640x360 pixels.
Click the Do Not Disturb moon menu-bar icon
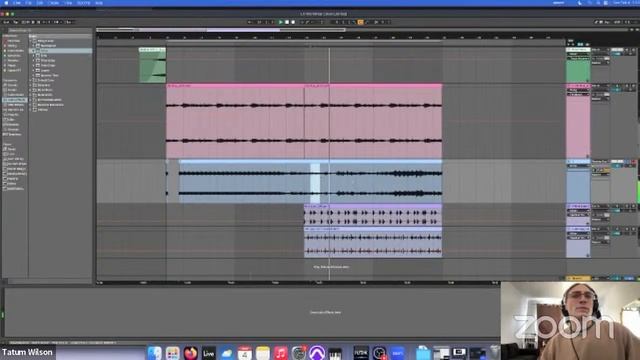click(x=580, y=3)
